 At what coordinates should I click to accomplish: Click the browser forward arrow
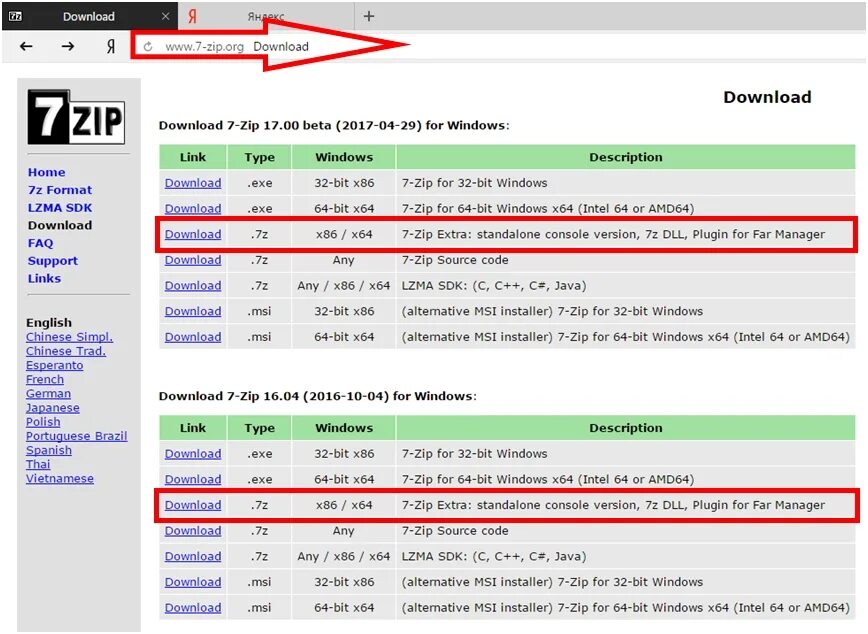click(68, 47)
